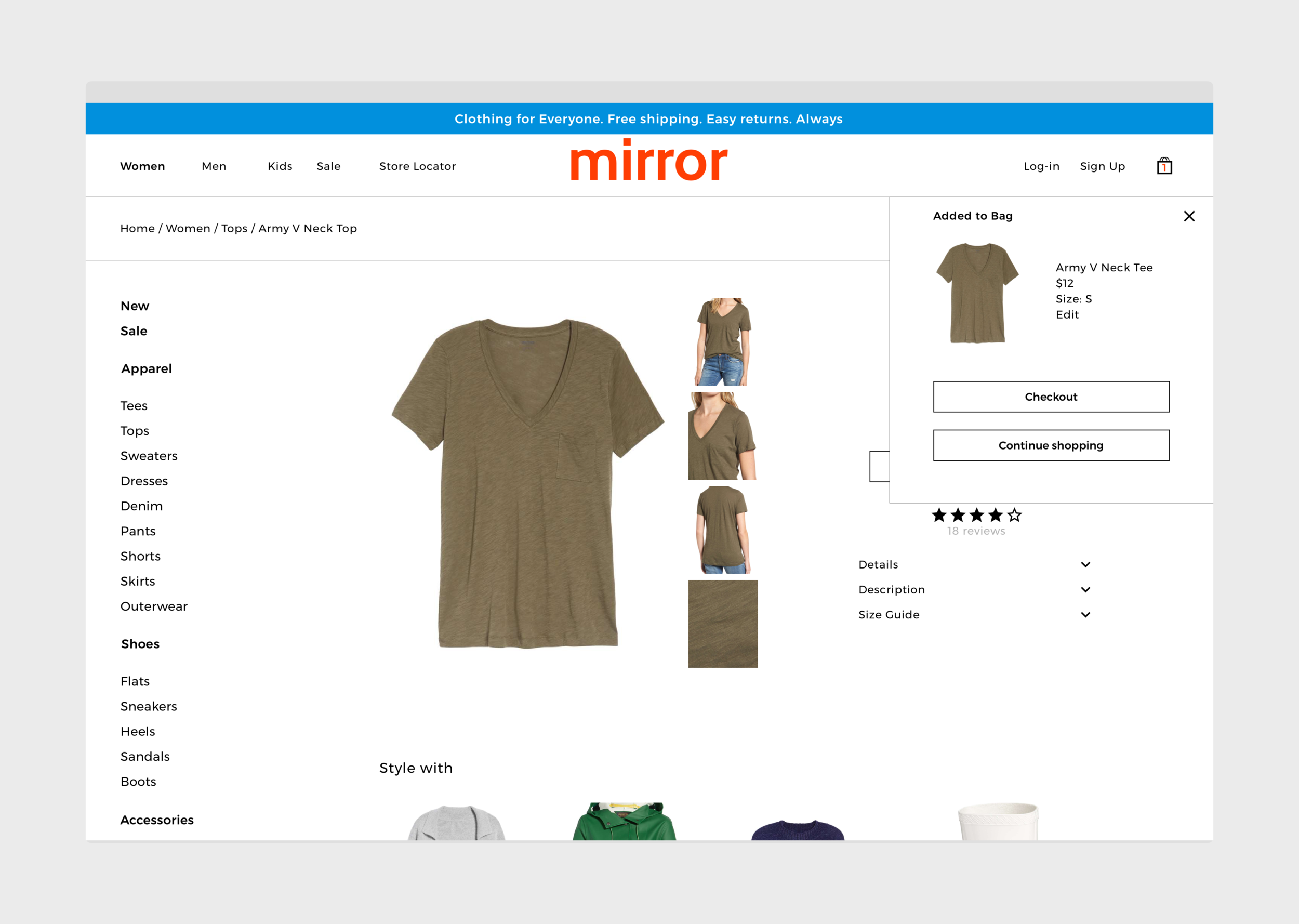The image size is (1299, 924).
Task: Expand the Size Guide section
Action: click(x=889, y=614)
